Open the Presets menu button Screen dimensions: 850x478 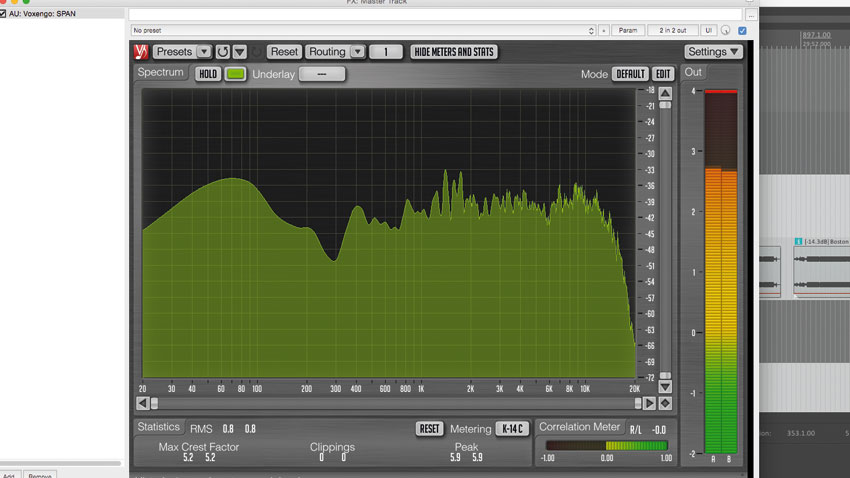174,51
